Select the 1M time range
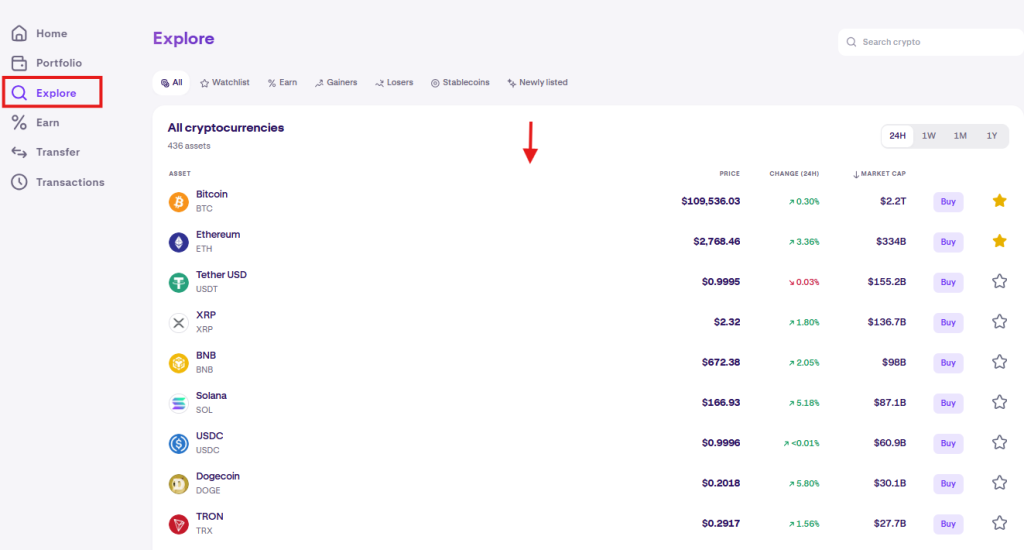Screen dimensions: 1024x550 click(x=960, y=136)
